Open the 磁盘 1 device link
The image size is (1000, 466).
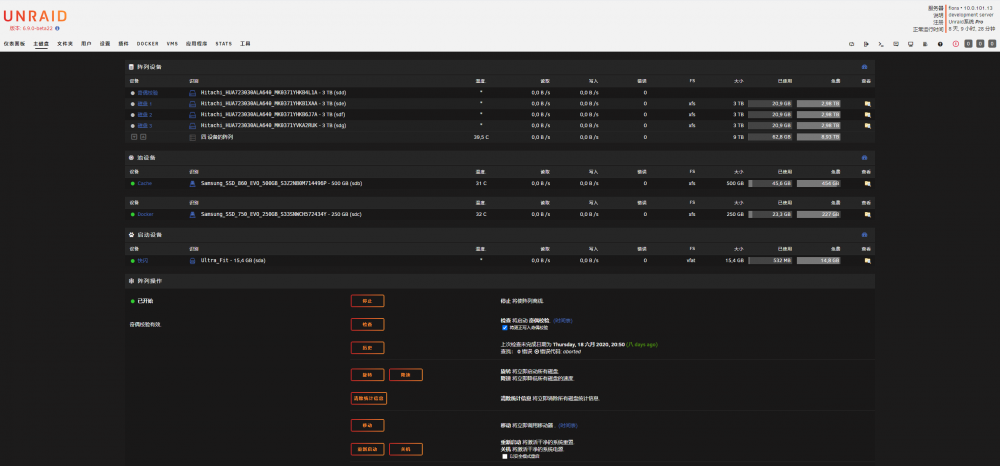click(145, 103)
